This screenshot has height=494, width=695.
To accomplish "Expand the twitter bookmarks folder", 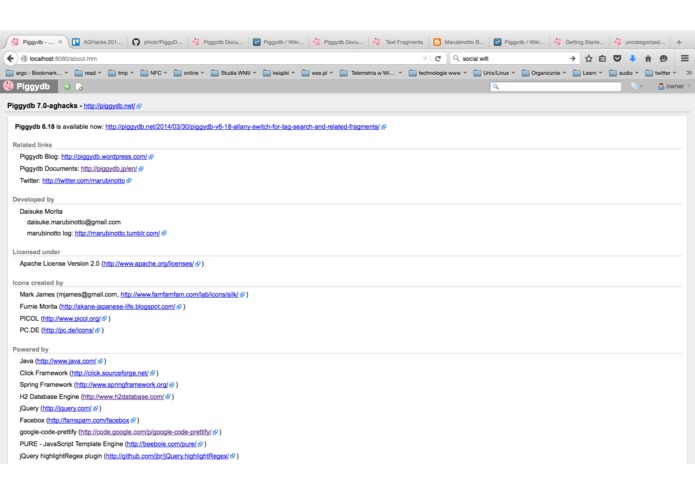I will [661, 73].
